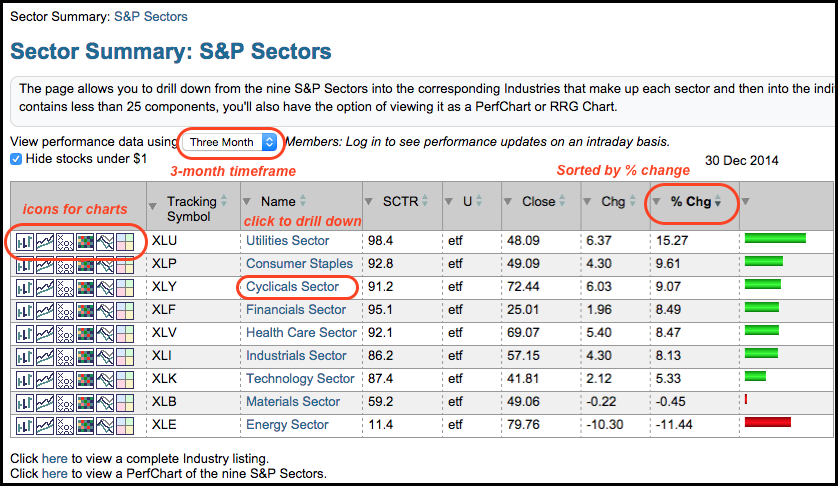Open the Point & Figure icon for XLB
838x486 pixels.
[65, 402]
